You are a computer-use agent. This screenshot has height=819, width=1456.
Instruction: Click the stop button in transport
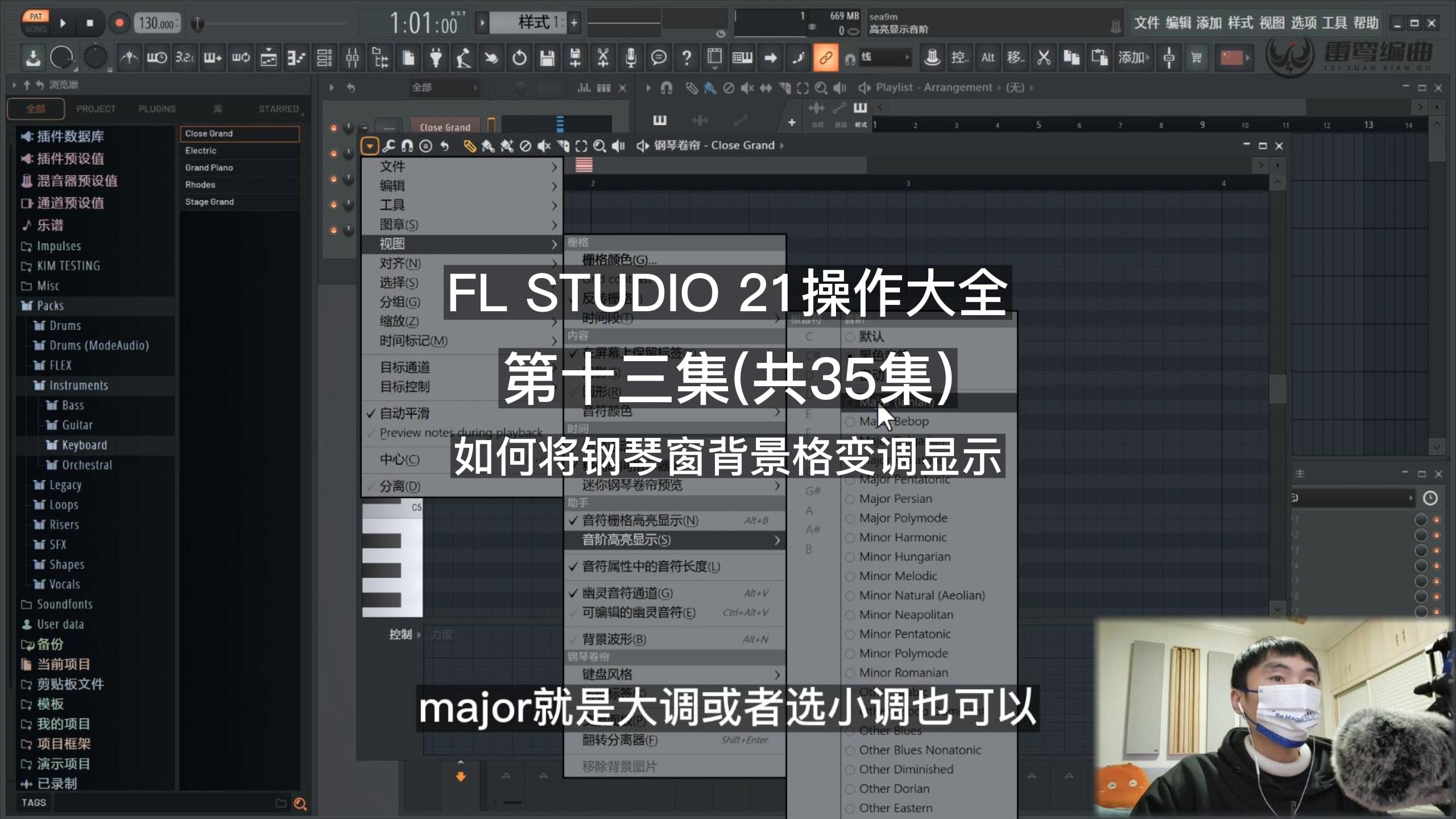click(x=90, y=23)
